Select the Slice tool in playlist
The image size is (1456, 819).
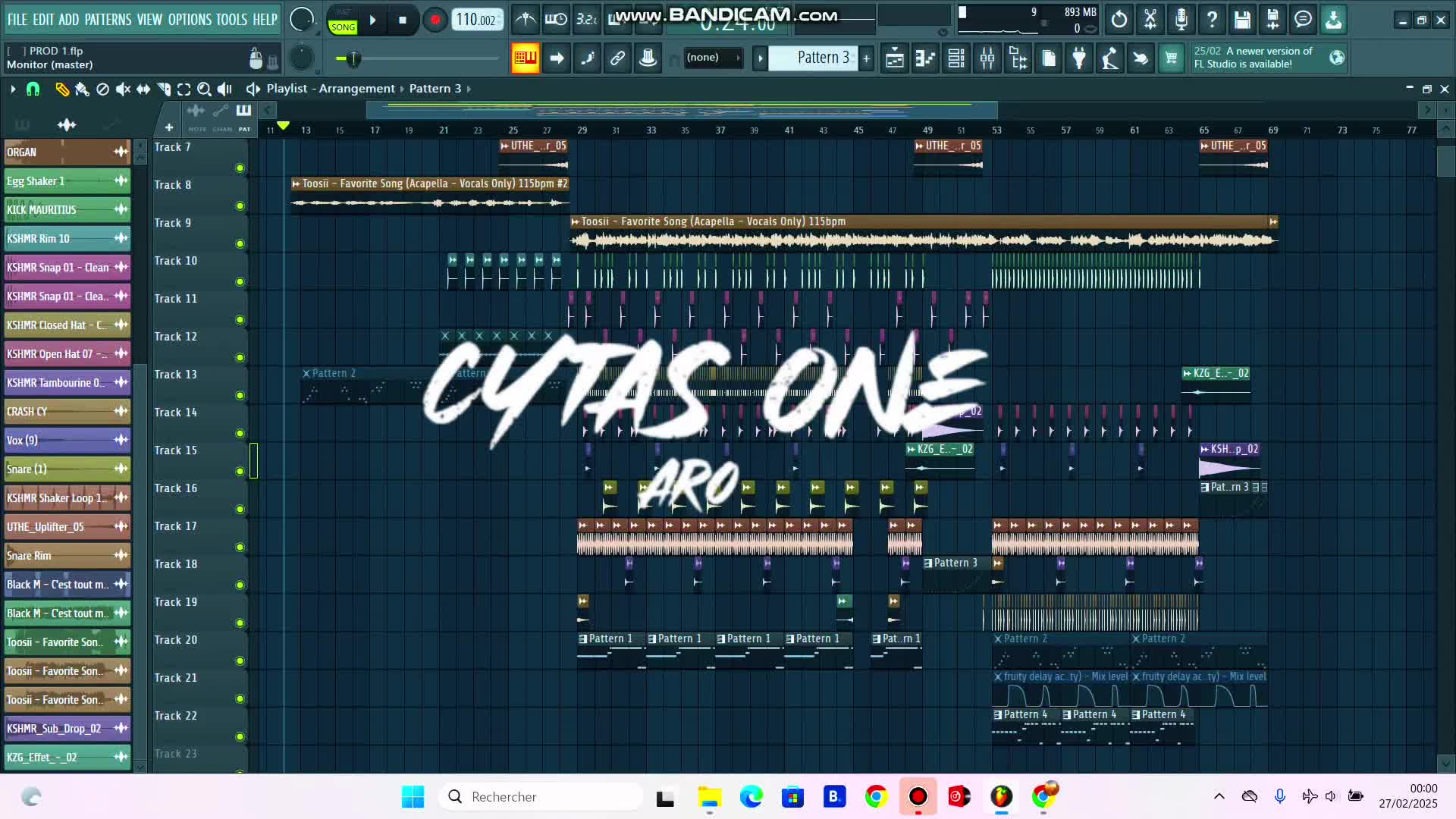163,89
